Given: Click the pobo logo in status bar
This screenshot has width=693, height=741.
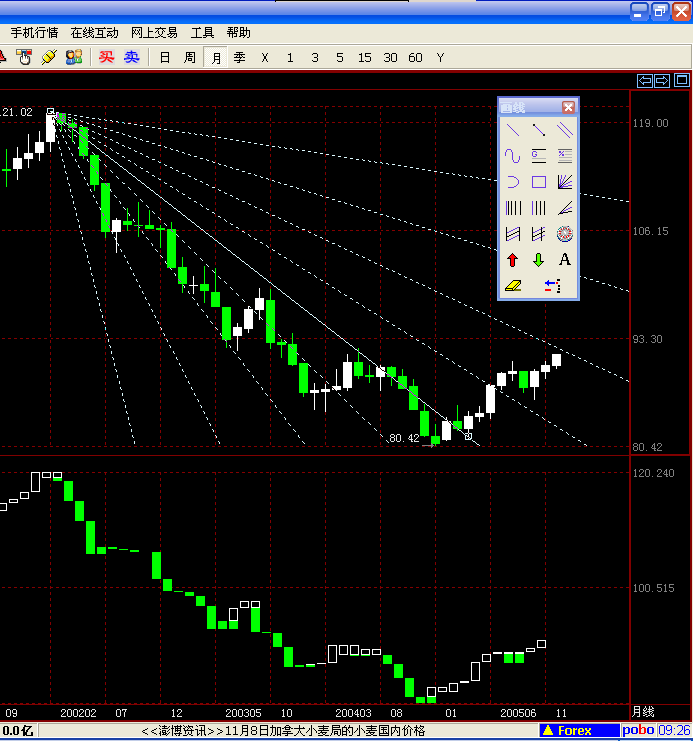Looking at the screenshot, I should [638, 731].
